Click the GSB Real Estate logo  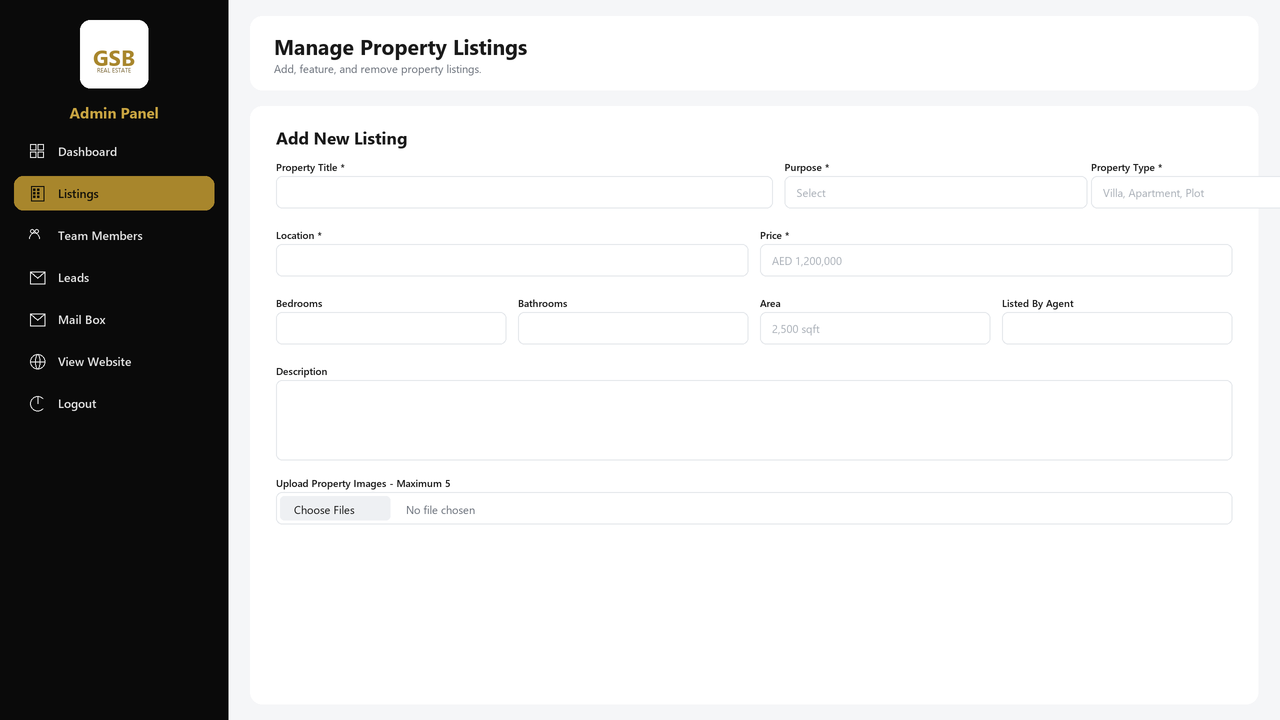(114, 54)
